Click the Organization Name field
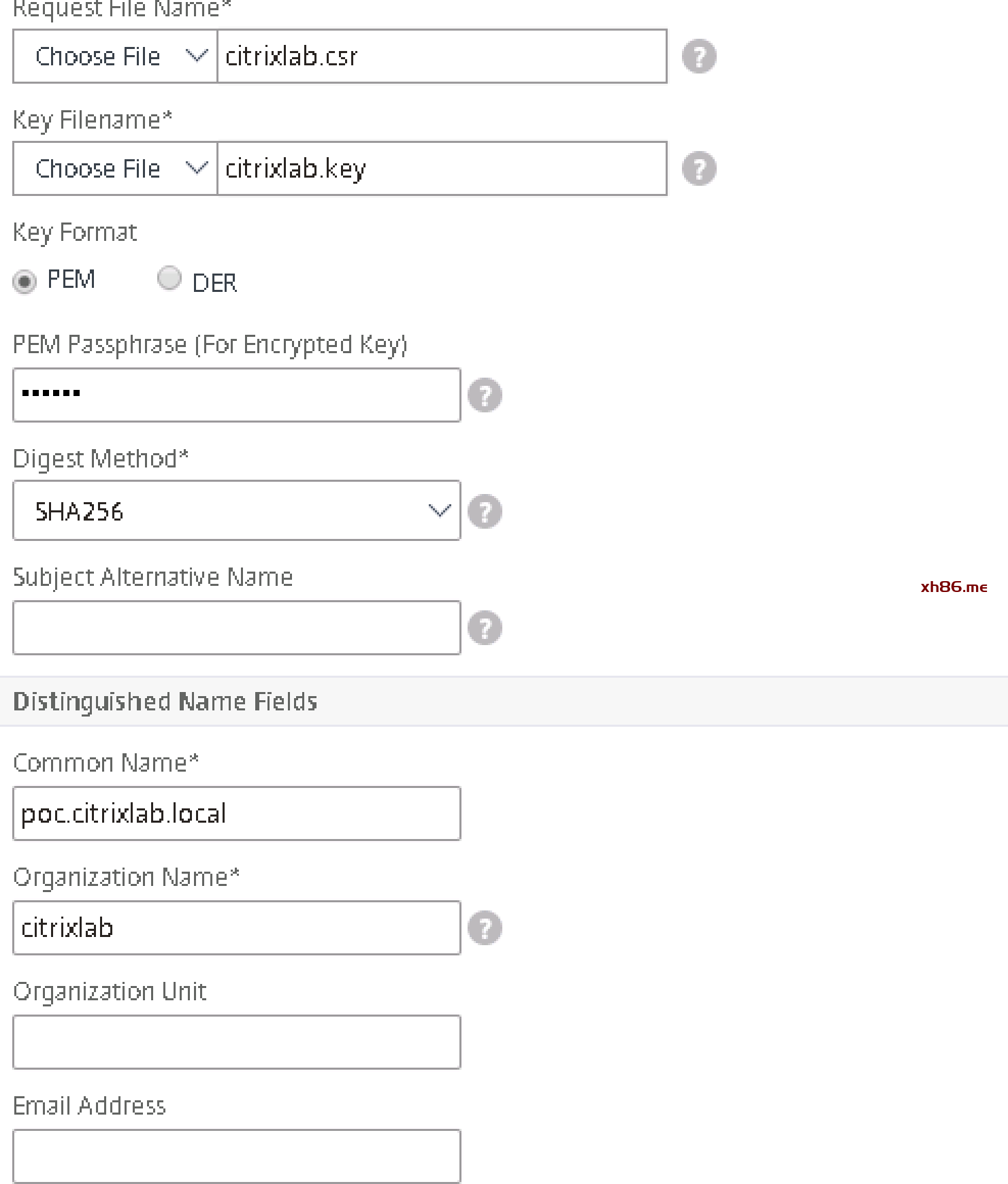The image size is (1008, 1184). tap(236, 928)
